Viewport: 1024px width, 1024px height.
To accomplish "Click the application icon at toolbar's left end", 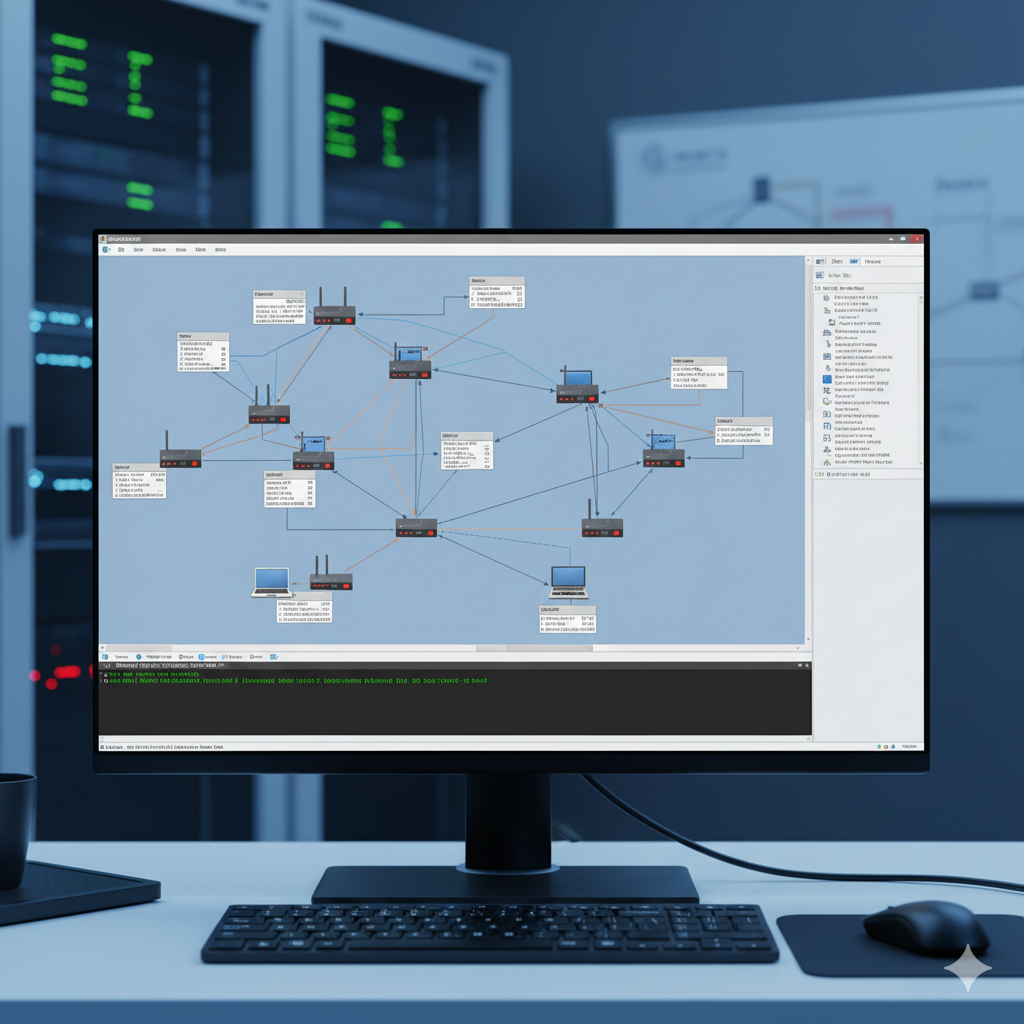I will point(106,250).
